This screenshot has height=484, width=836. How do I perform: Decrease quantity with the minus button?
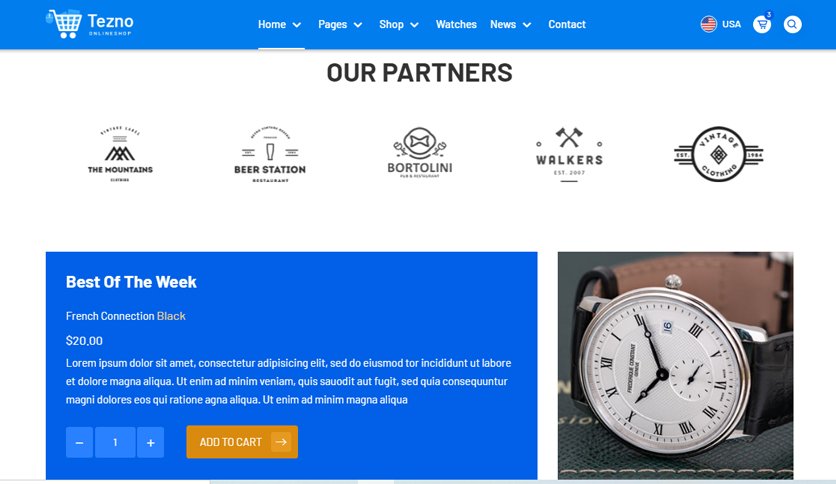79,442
